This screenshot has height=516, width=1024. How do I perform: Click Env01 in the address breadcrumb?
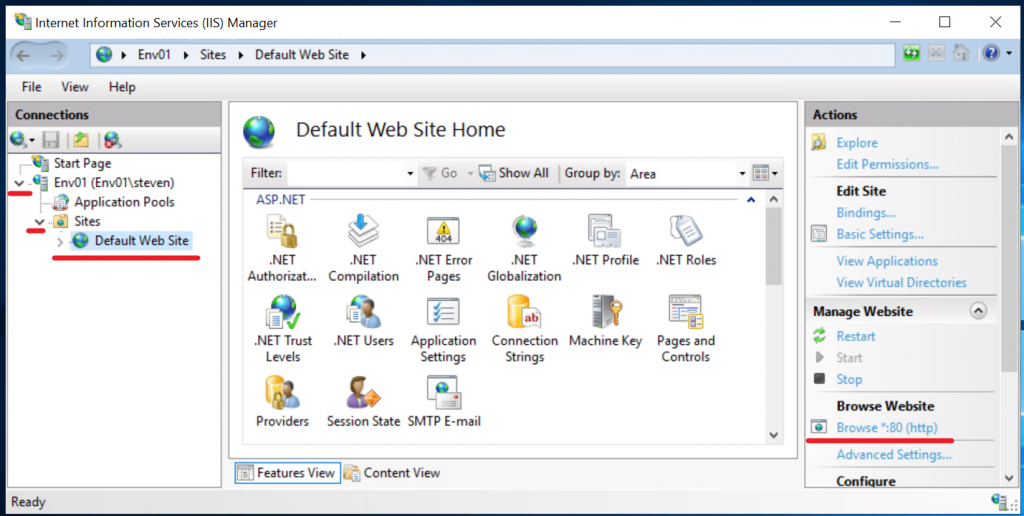(x=154, y=55)
